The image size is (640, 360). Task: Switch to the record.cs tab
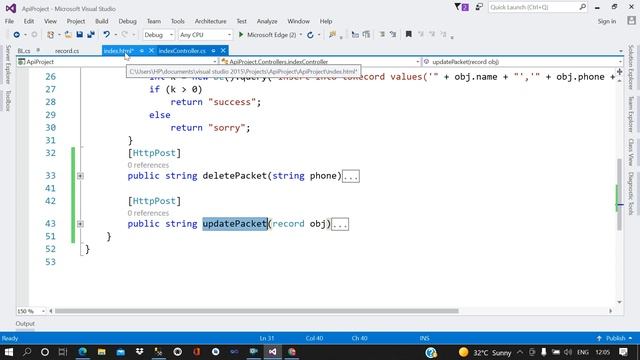pos(67,51)
